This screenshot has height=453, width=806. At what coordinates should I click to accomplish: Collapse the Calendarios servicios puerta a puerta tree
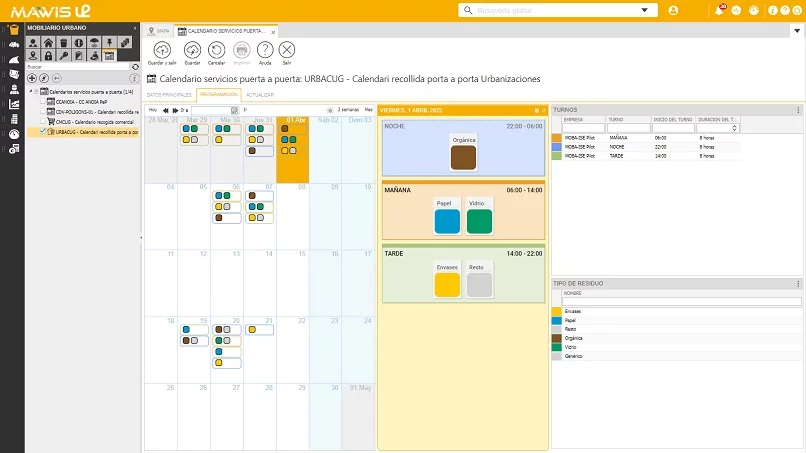point(31,91)
